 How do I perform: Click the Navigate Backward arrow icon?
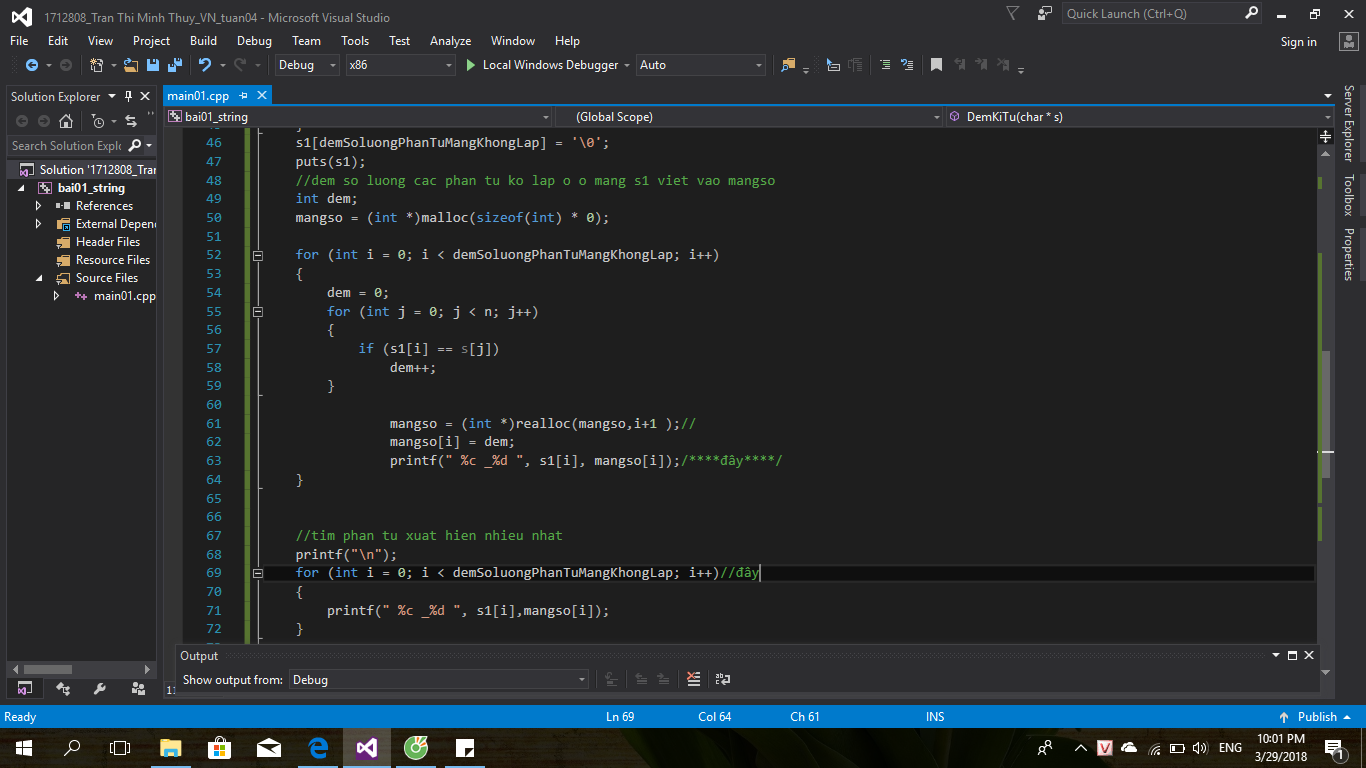click(32, 65)
